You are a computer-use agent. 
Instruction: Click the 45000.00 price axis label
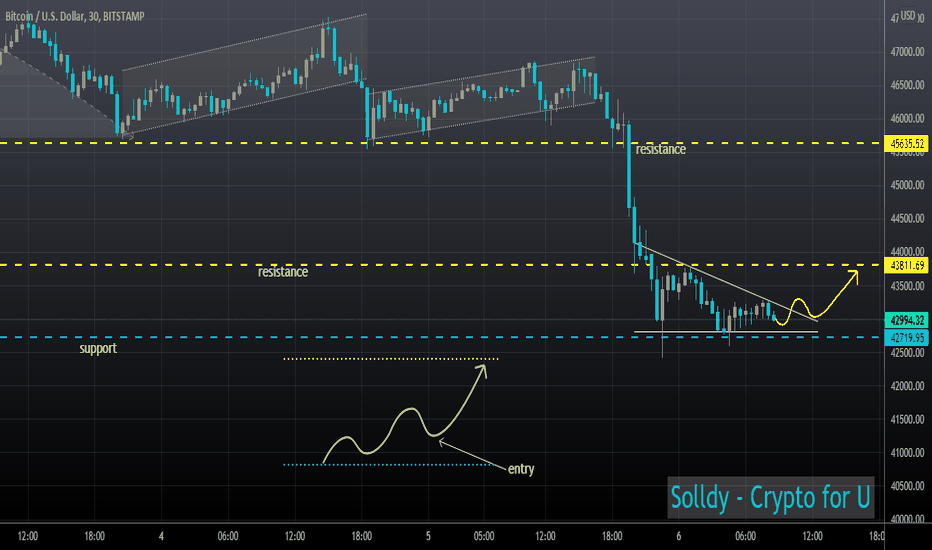[907, 186]
